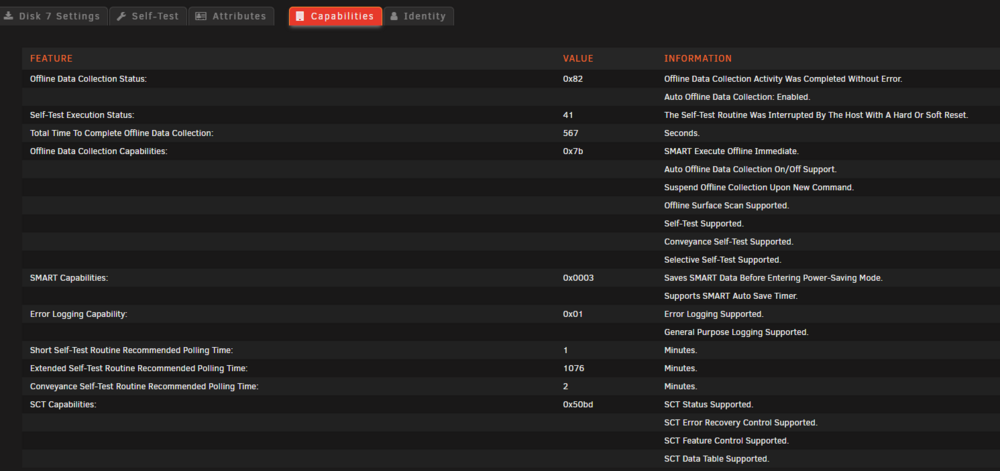Open the Disk 7 Settings tab
1000x471 pixels.
click(x=53, y=16)
